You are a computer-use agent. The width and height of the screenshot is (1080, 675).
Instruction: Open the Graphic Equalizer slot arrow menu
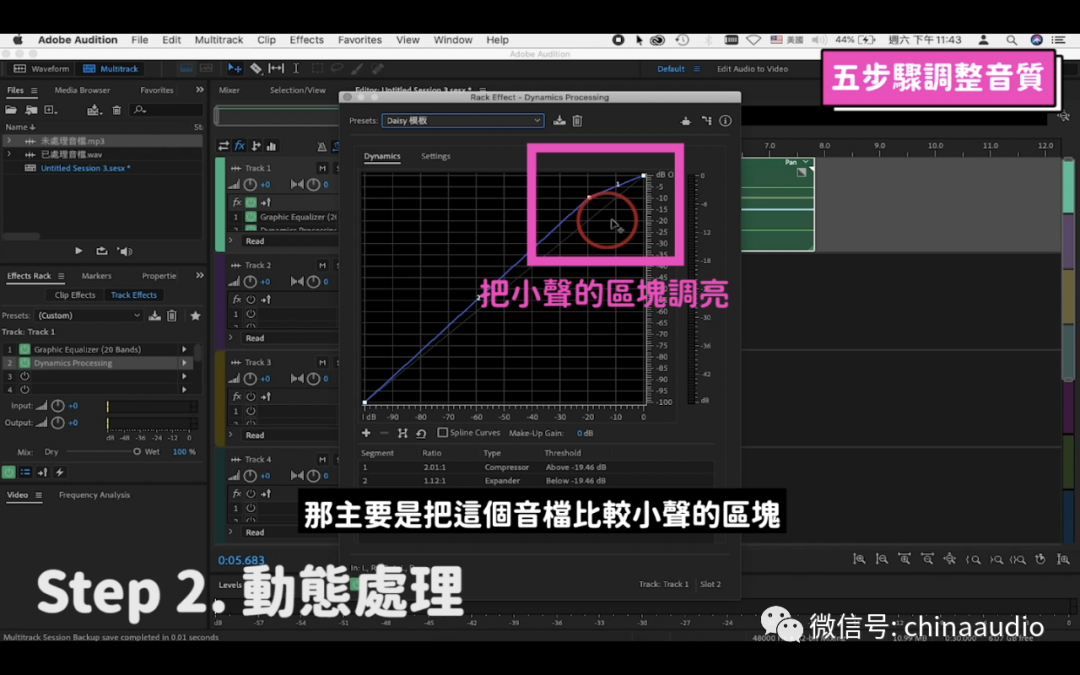point(184,349)
